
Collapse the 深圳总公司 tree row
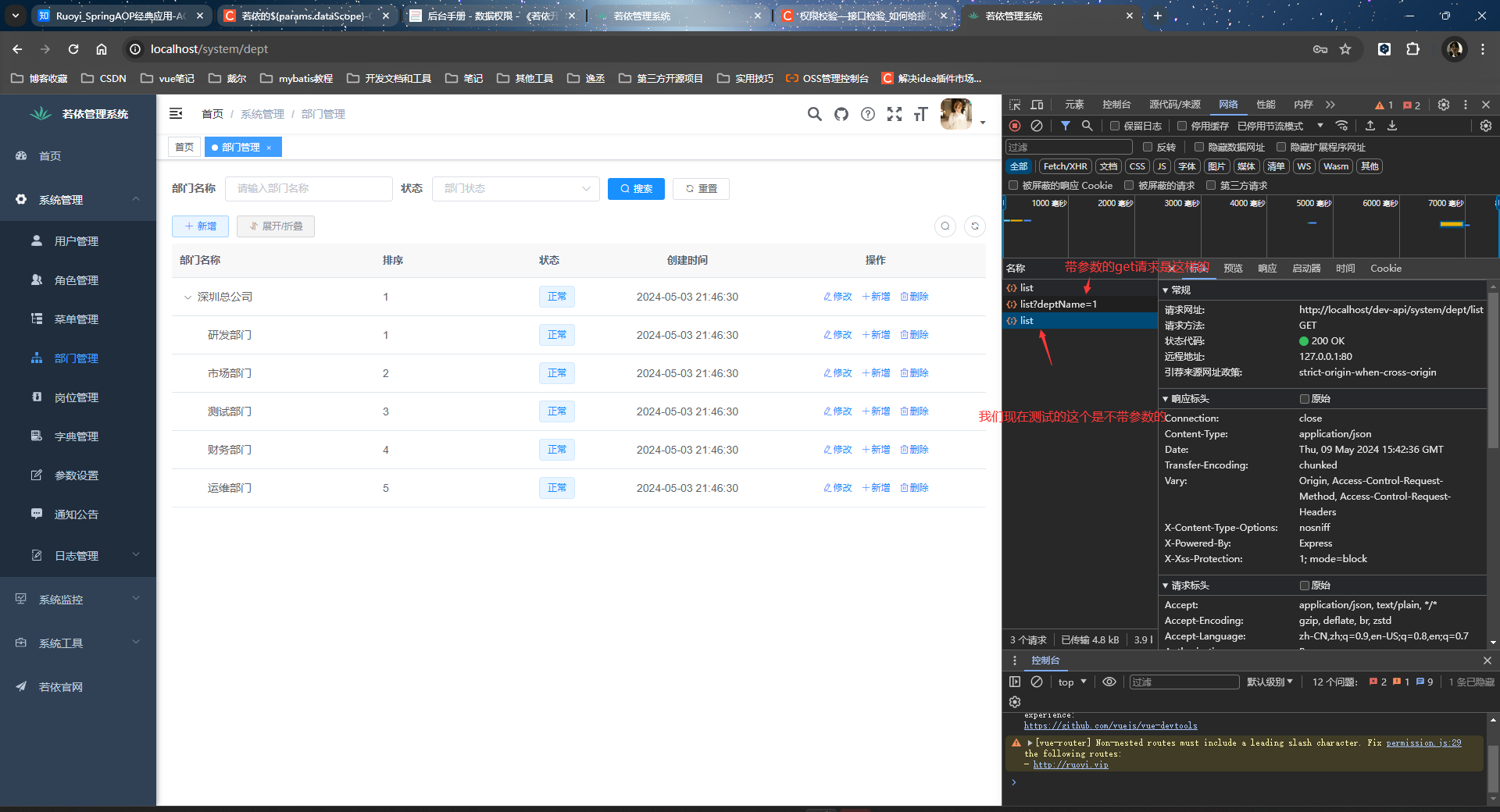click(x=187, y=297)
